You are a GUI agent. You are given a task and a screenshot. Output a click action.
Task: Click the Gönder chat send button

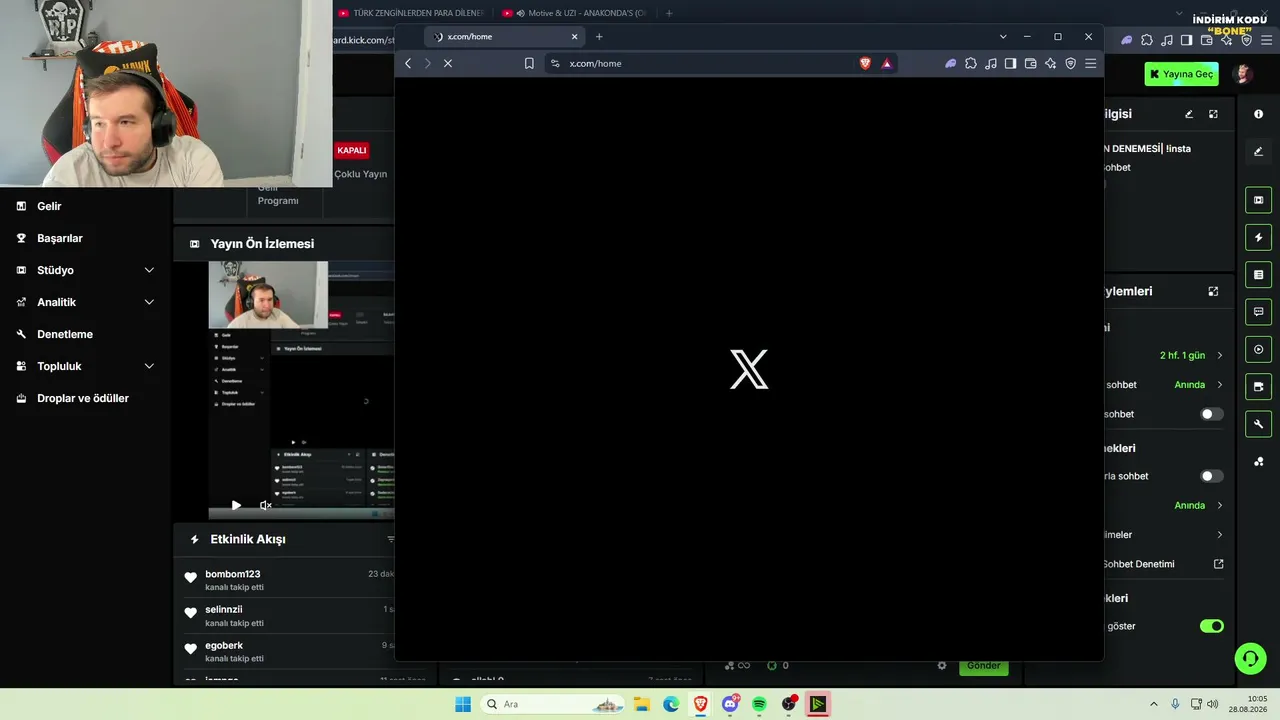(984, 665)
